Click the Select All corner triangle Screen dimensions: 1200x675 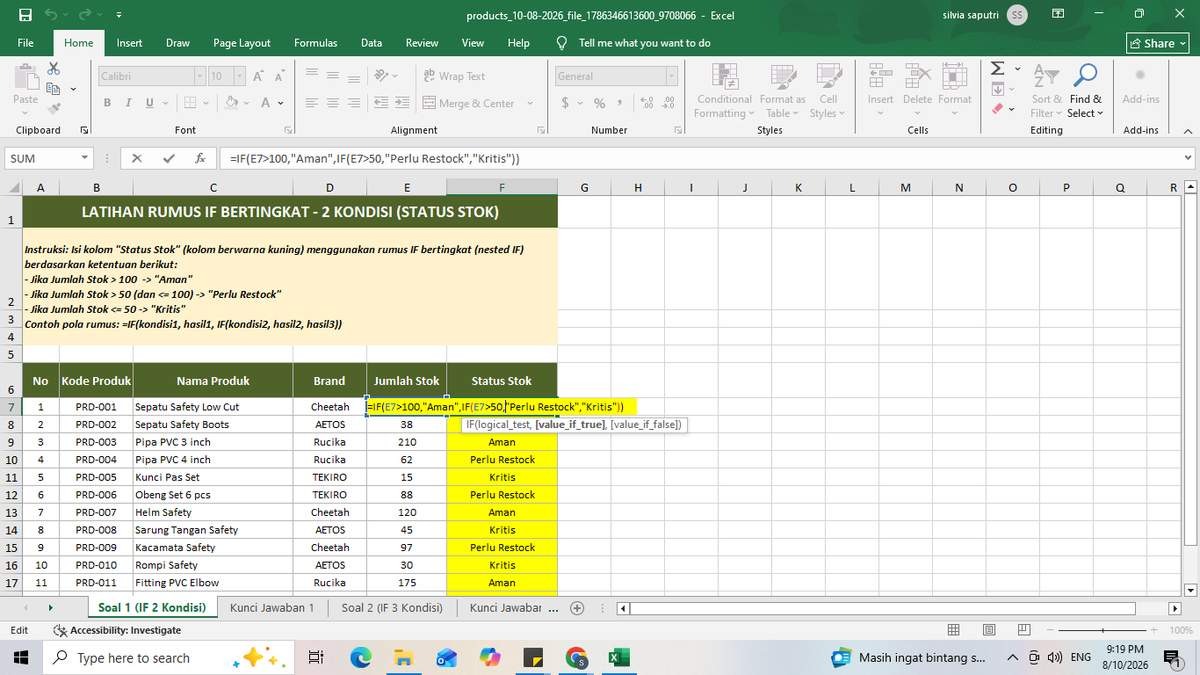click(x=11, y=186)
